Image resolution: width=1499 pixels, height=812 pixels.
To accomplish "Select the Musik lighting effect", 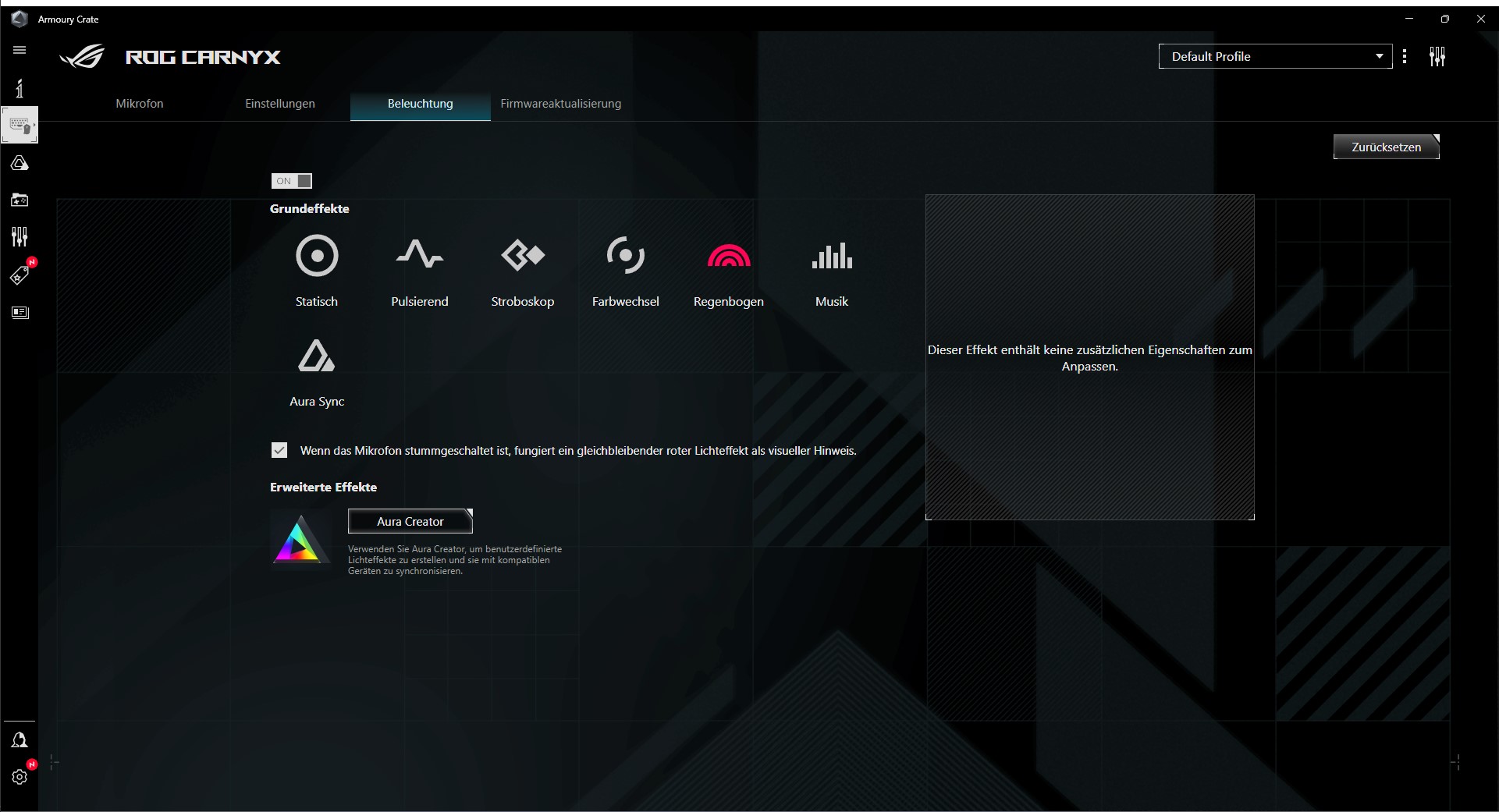I will (x=831, y=257).
